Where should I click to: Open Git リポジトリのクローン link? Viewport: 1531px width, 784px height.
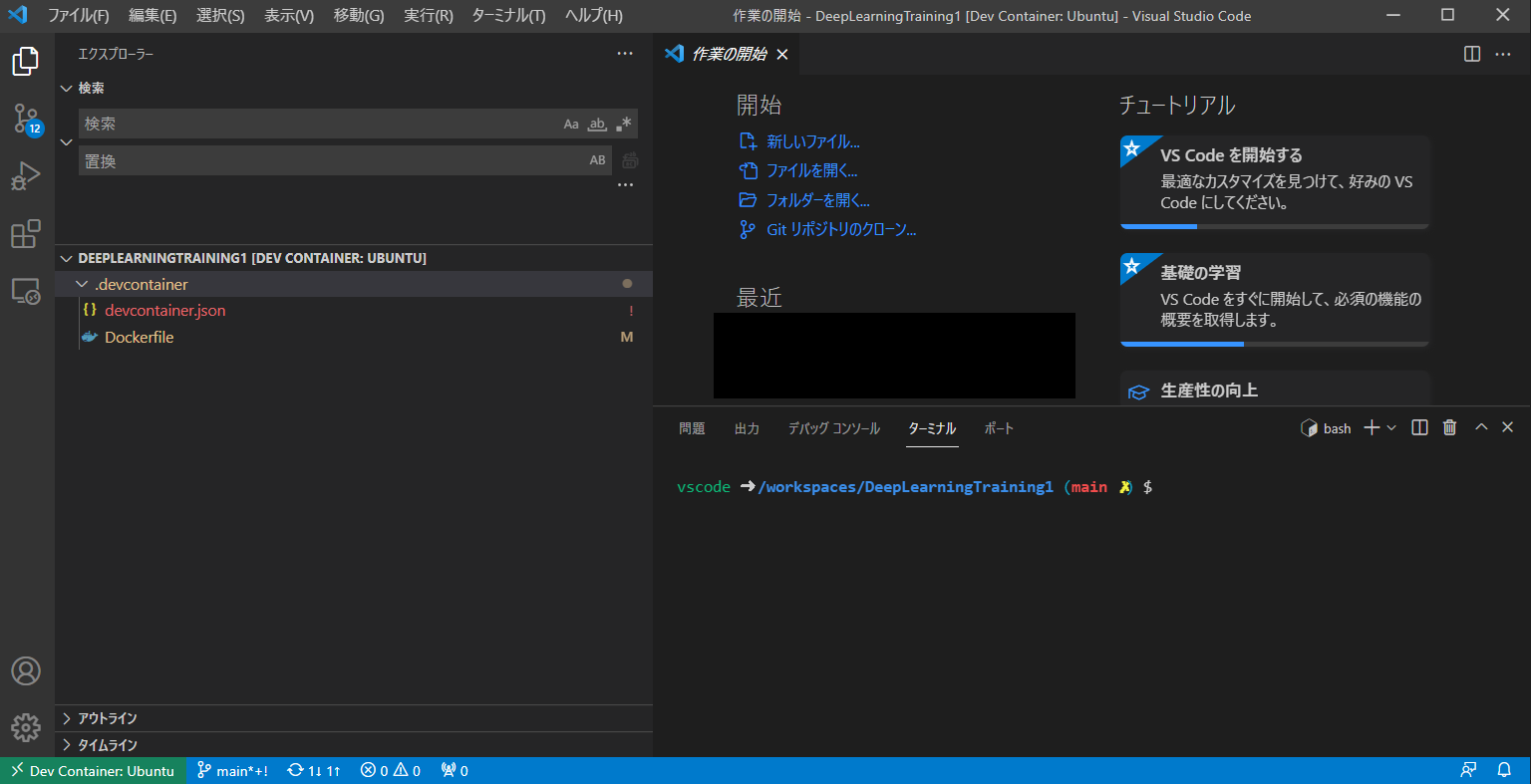842,229
